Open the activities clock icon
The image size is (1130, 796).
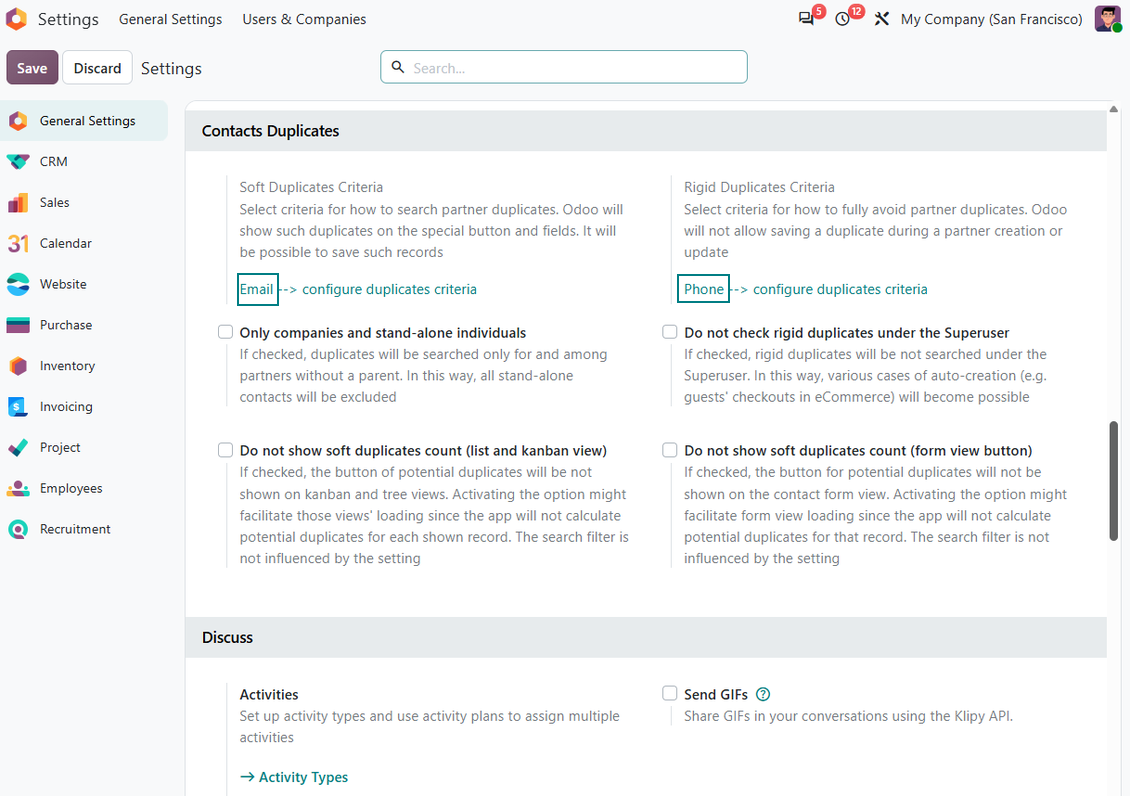click(842, 19)
